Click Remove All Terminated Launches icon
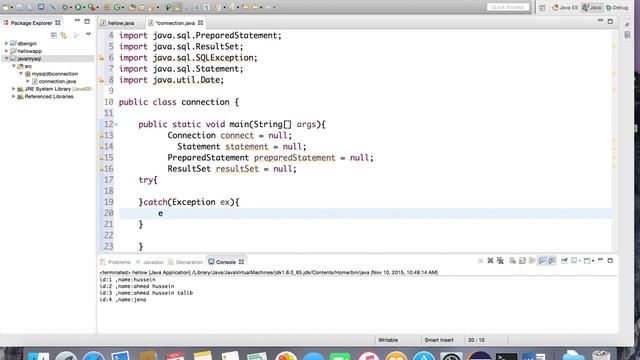 pyautogui.click(x=500, y=260)
